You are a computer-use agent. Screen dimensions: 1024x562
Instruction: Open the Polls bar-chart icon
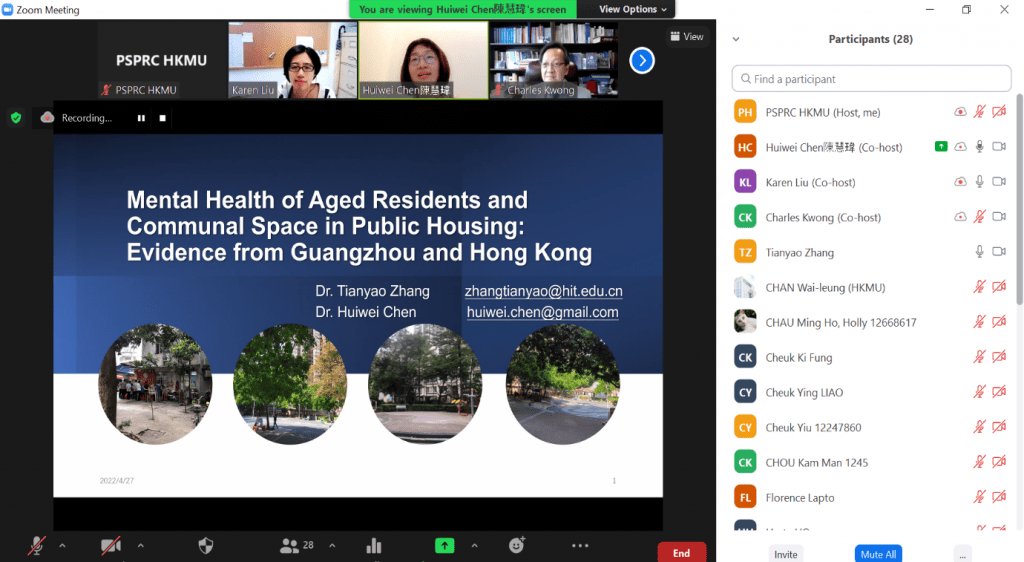tap(374, 545)
